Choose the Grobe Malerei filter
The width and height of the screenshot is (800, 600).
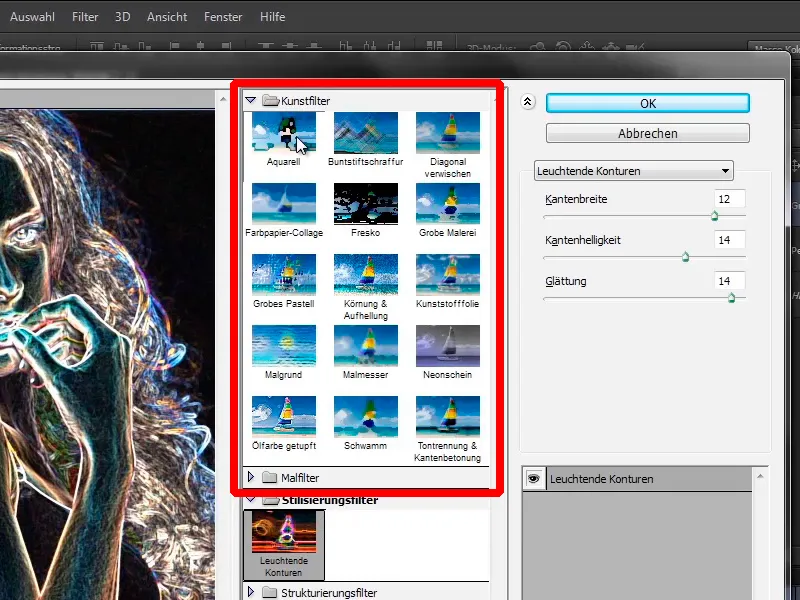pyautogui.click(x=448, y=204)
